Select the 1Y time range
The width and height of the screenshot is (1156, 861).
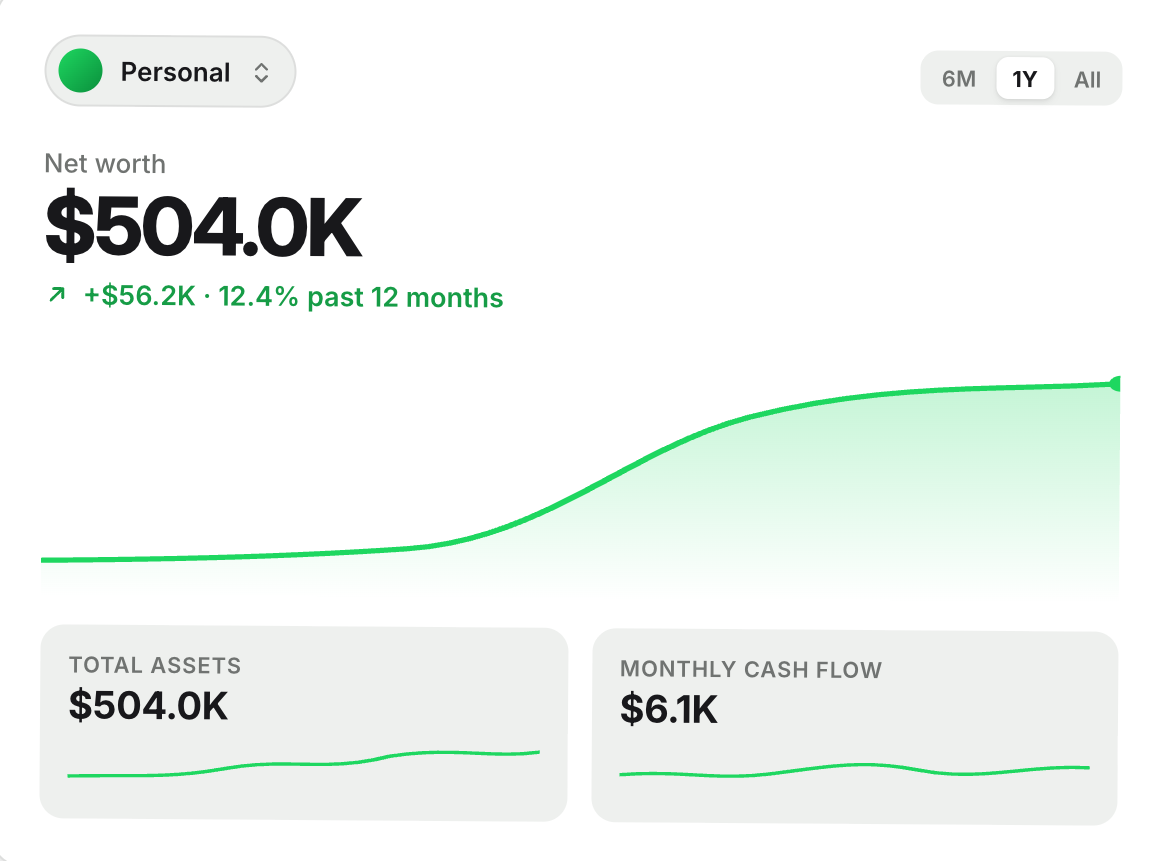[1025, 79]
